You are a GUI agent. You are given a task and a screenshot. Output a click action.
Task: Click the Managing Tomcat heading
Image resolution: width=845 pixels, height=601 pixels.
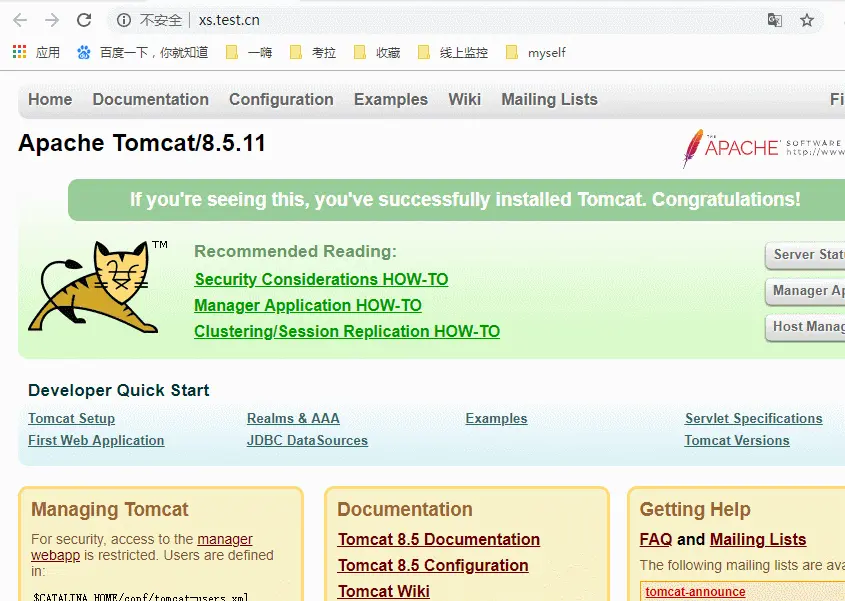point(110,509)
